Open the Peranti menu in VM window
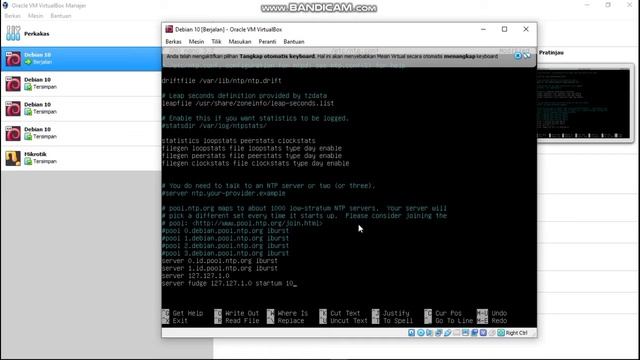The width and height of the screenshot is (640, 360). [267, 42]
